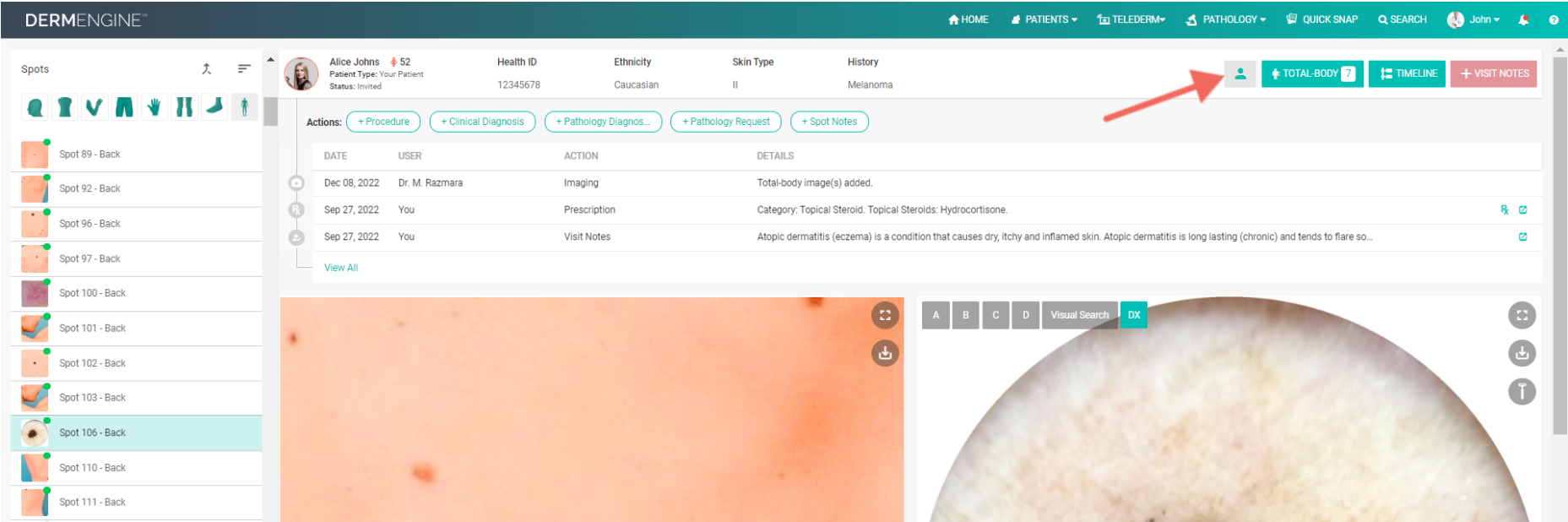Open the Total-Body view button
This screenshot has height=522, width=1568.
coord(1312,73)
